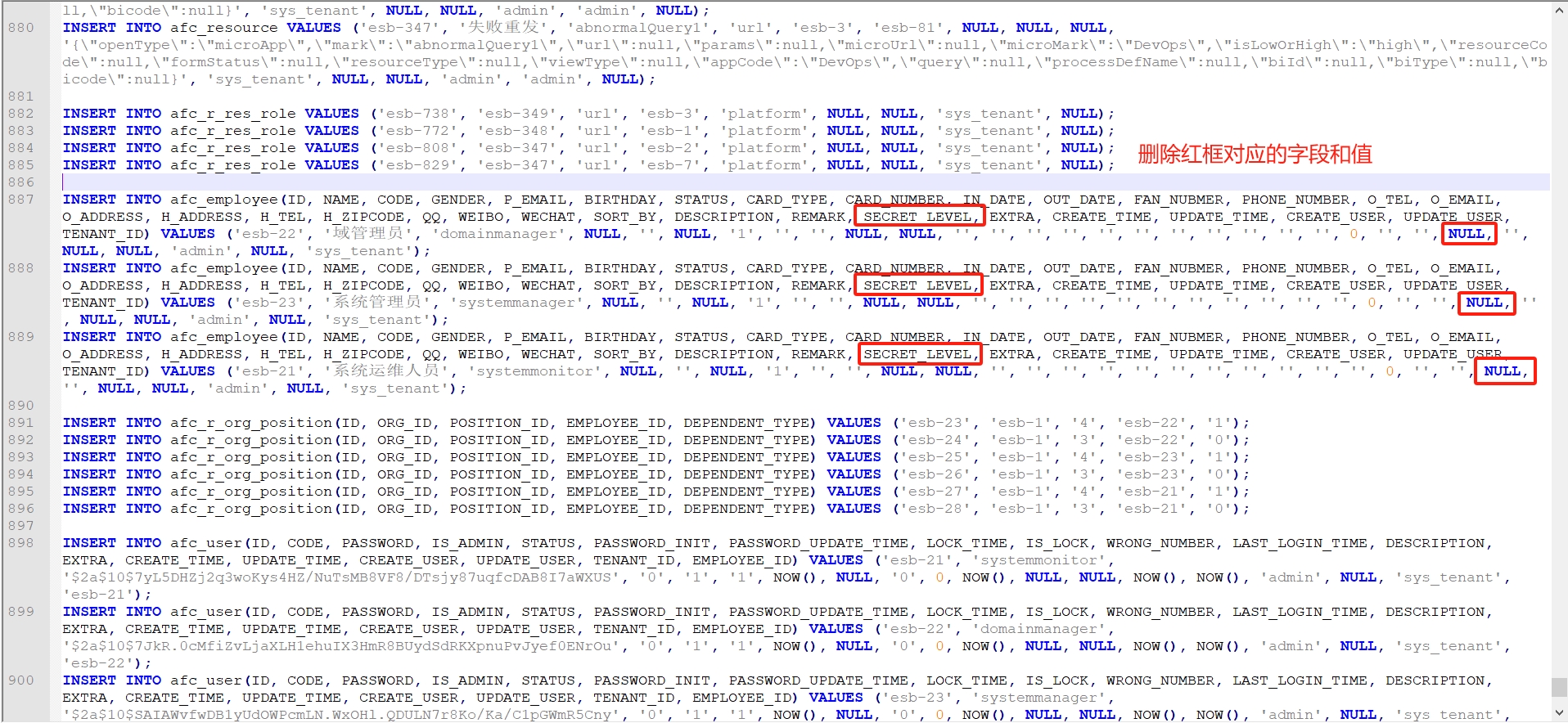Click the red-boxed NULL in line 889
Image resolution: width=1568 pixels, height=723 pixels.
click(1503, 371)
